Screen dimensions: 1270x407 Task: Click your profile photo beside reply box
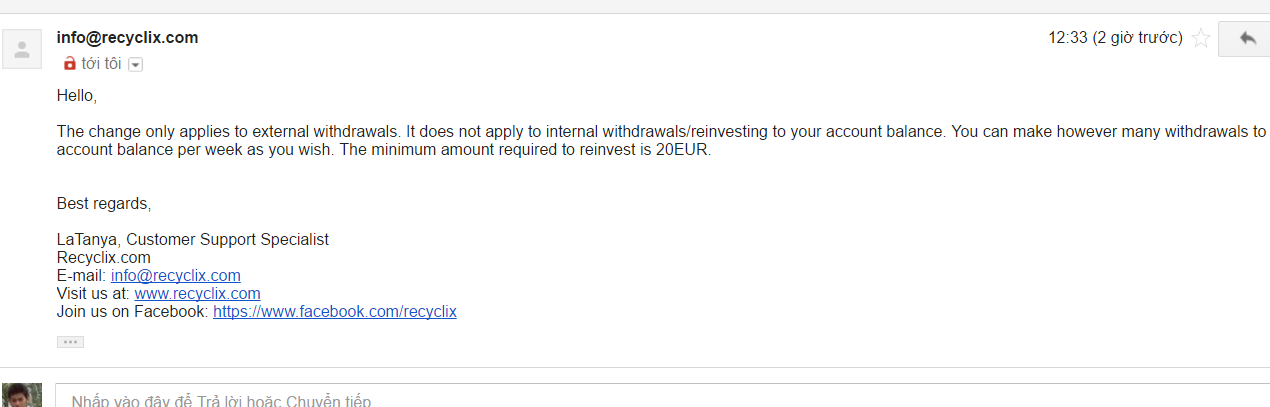(22, 395)
